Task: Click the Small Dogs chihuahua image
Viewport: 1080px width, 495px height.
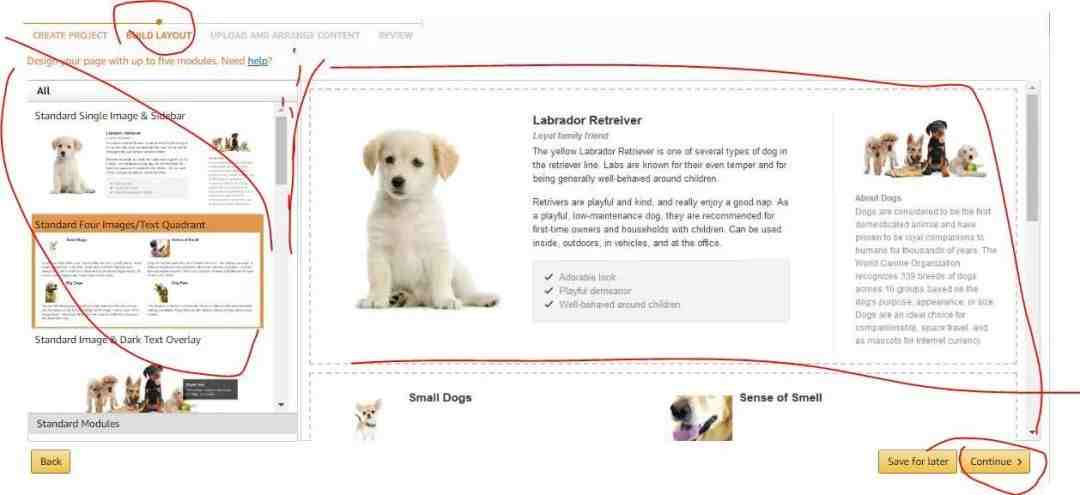Action: (367, 419)
